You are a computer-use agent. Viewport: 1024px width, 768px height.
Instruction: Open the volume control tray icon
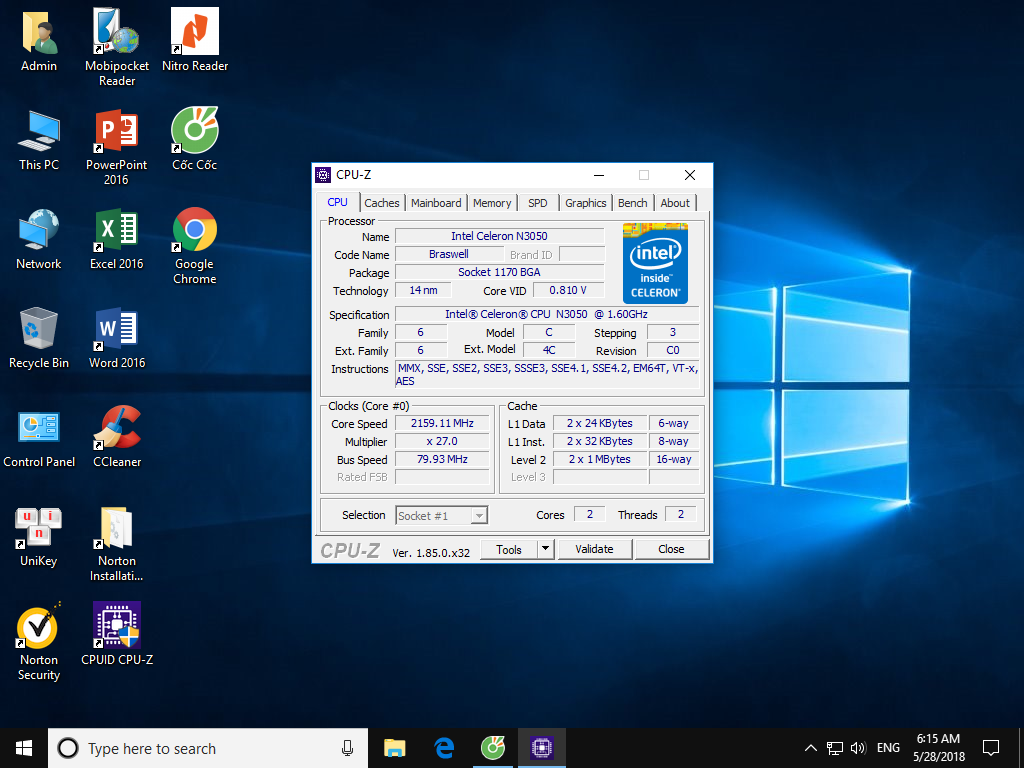point(858,748)
